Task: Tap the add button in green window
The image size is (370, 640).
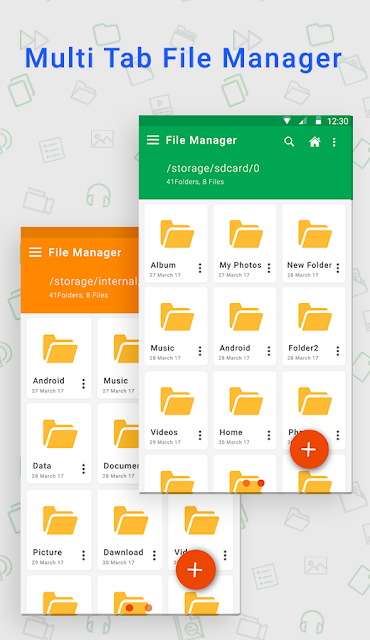Action: (309, 449)
